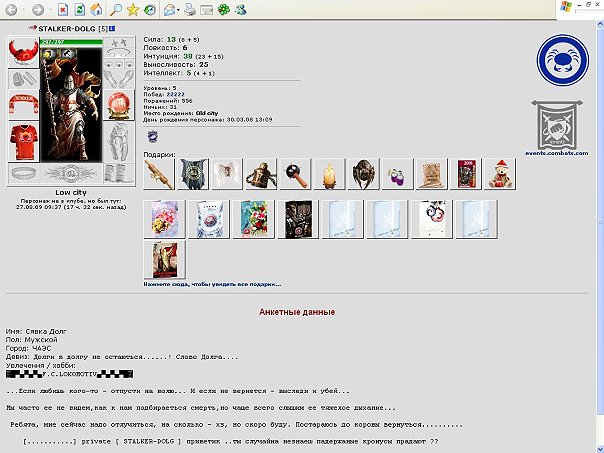Screen dimensions: 604x453
Task: Select the empty bracers equipment slot
Action: tap(23, 80)
